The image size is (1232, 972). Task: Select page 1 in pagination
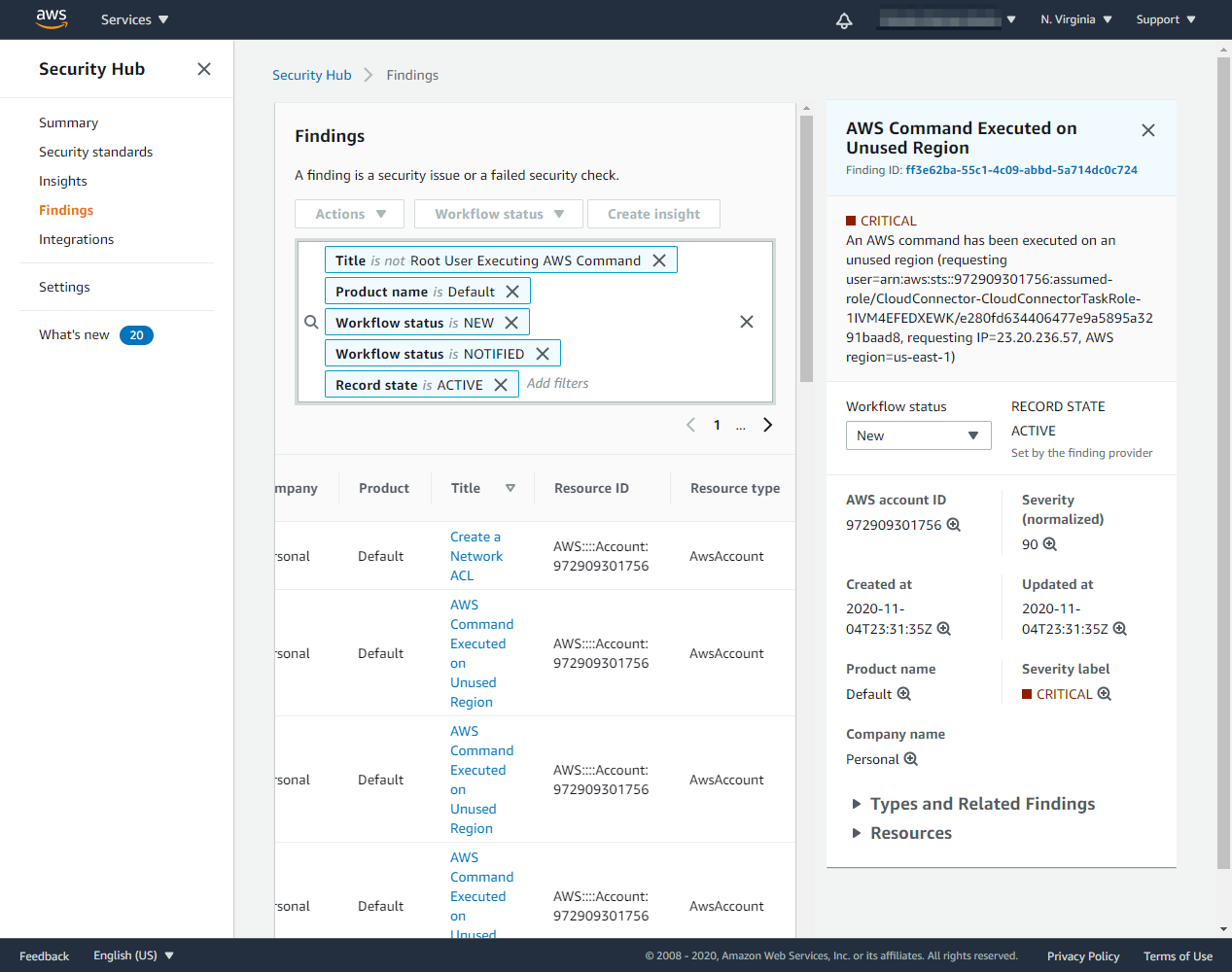pos(718,425)
